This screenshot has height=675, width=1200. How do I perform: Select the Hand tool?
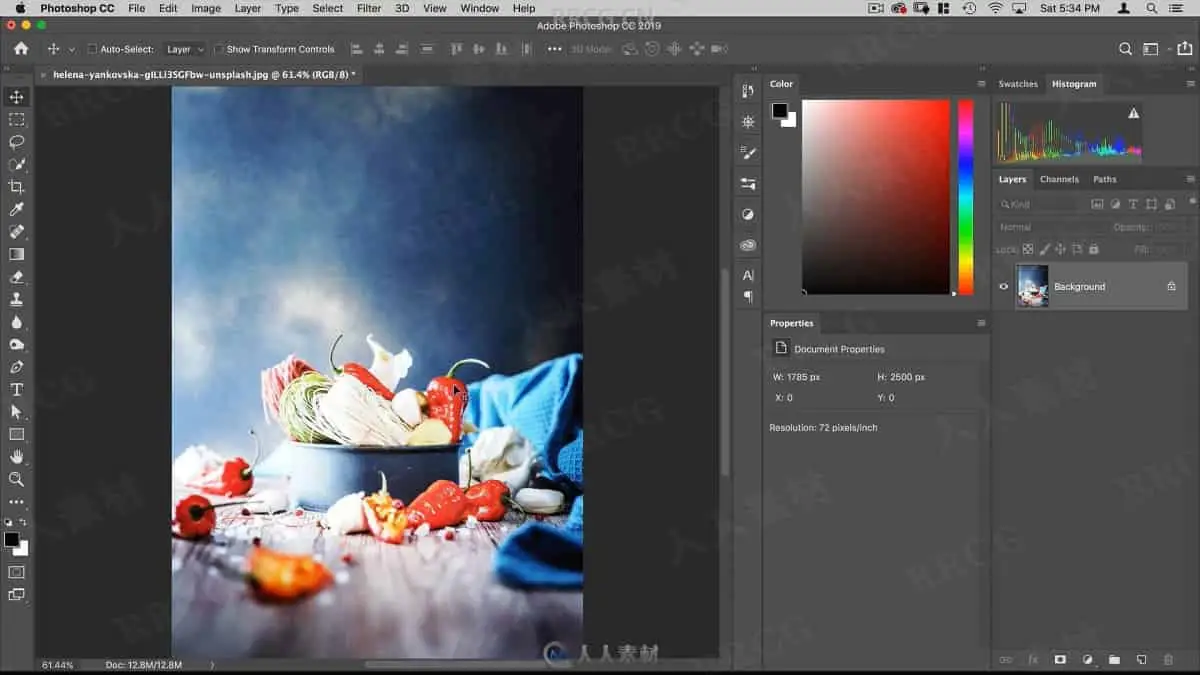pyautogui.click(x=16, y=457)
